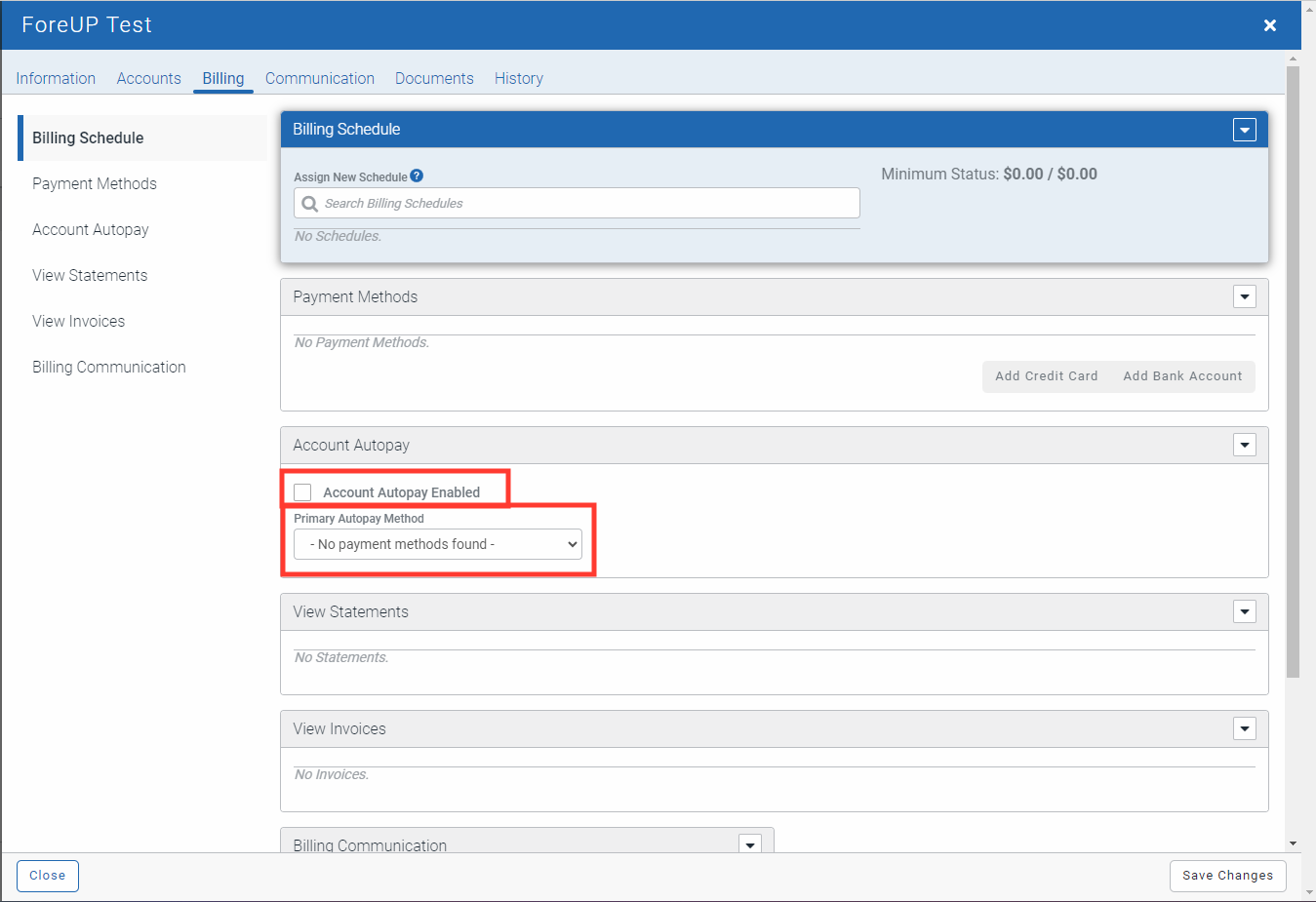Click the 'No Payment Methods.' text
The height and width of the screenshot is (902, 1316).
tap(362, 342)
